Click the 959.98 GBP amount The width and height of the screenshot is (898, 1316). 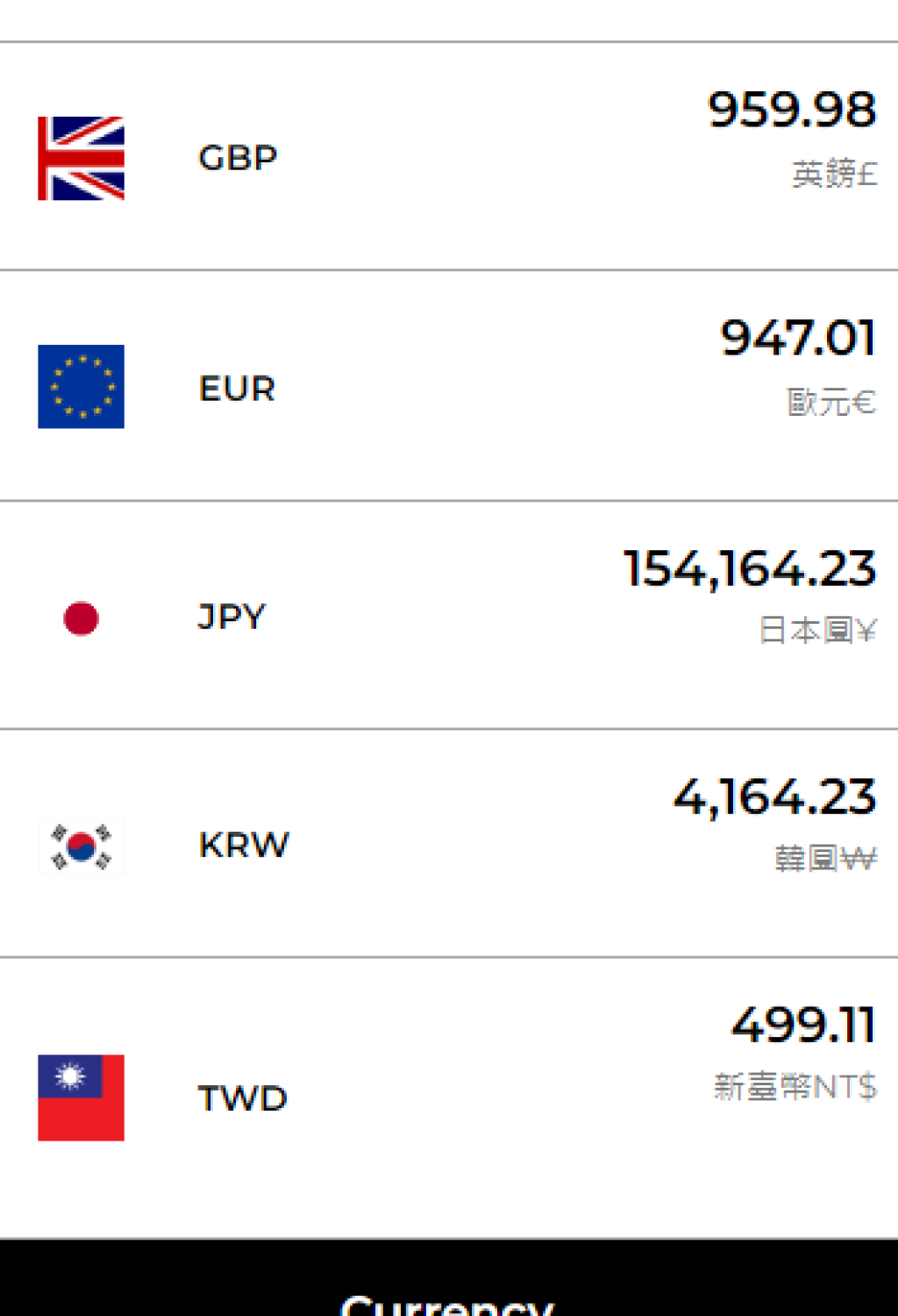click(x=792, y=111)
